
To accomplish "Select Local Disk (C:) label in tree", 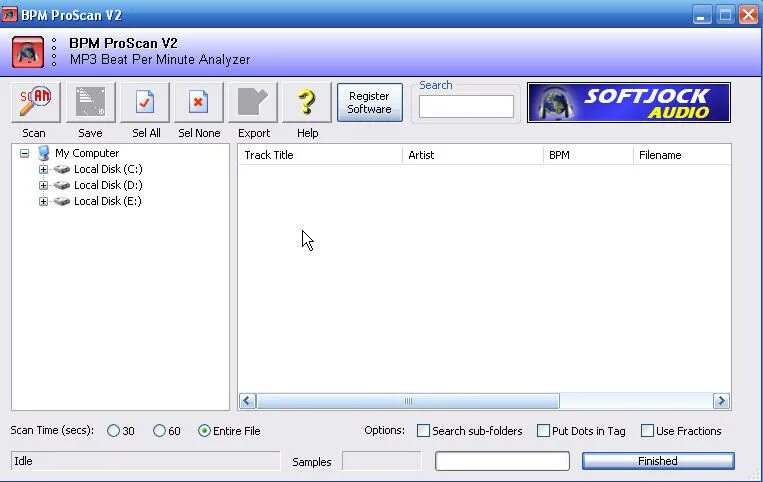I will (108, 169).
